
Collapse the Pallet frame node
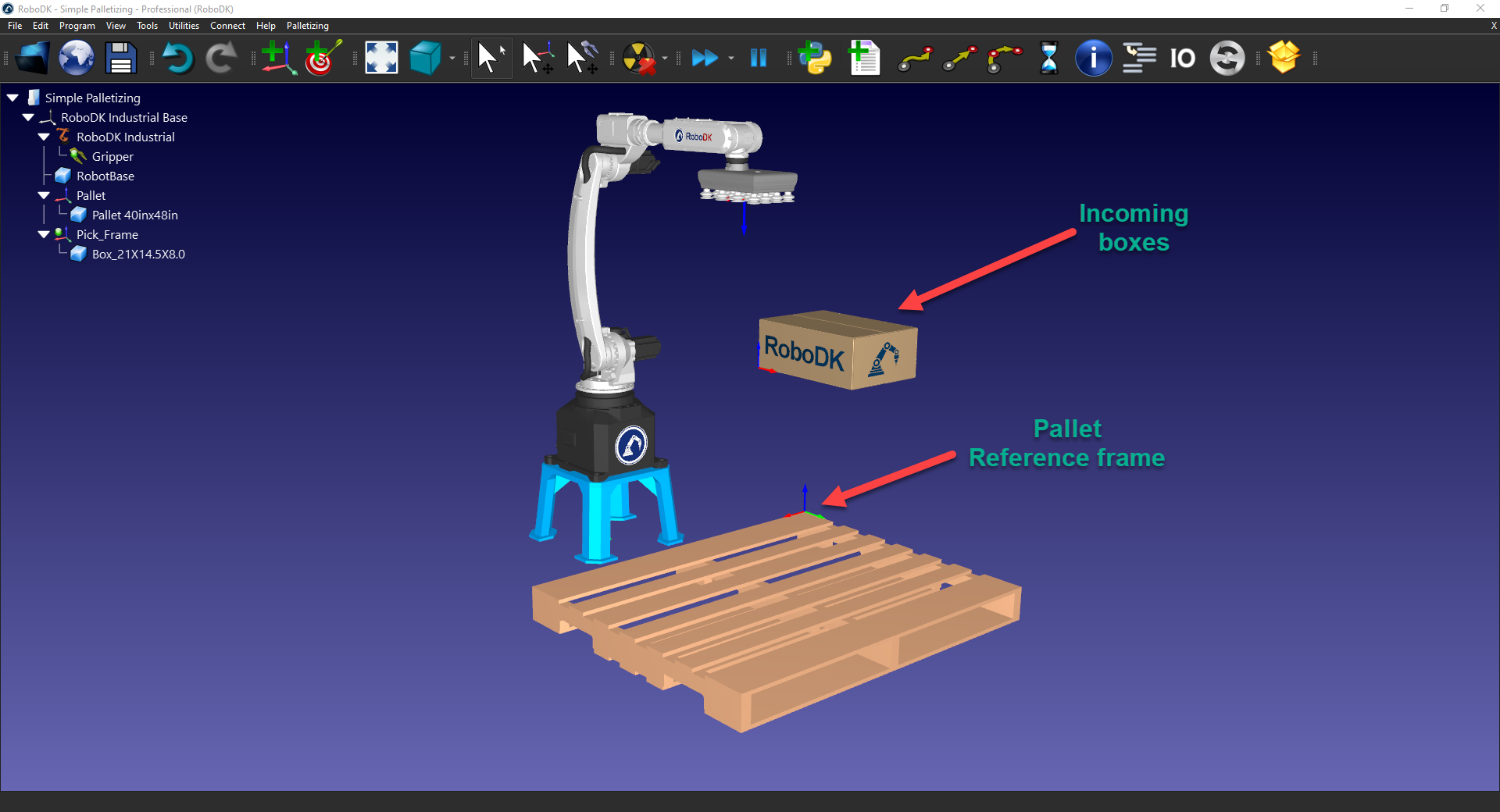44,195
